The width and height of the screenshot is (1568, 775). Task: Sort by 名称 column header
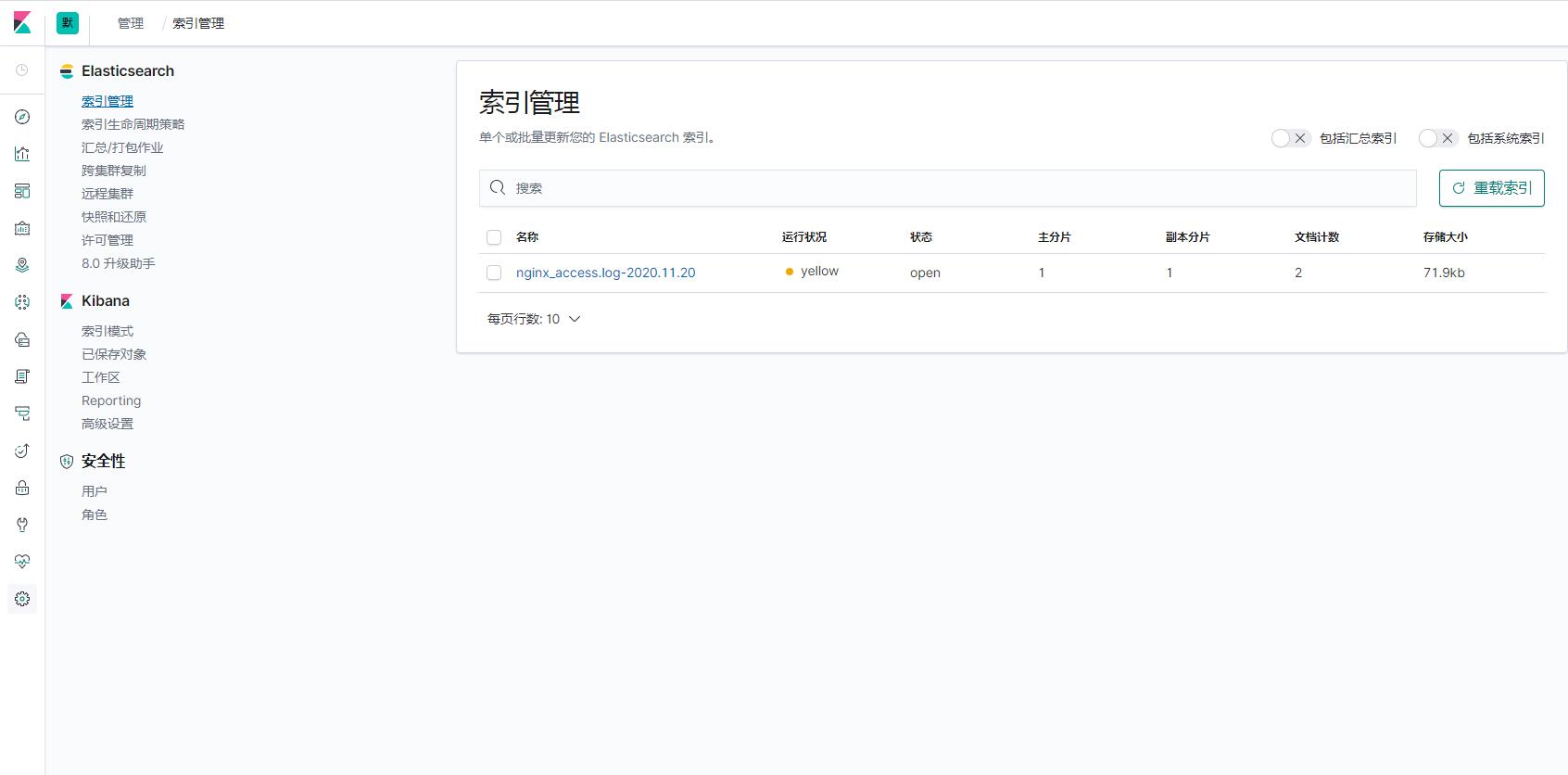tap(527, 237)
